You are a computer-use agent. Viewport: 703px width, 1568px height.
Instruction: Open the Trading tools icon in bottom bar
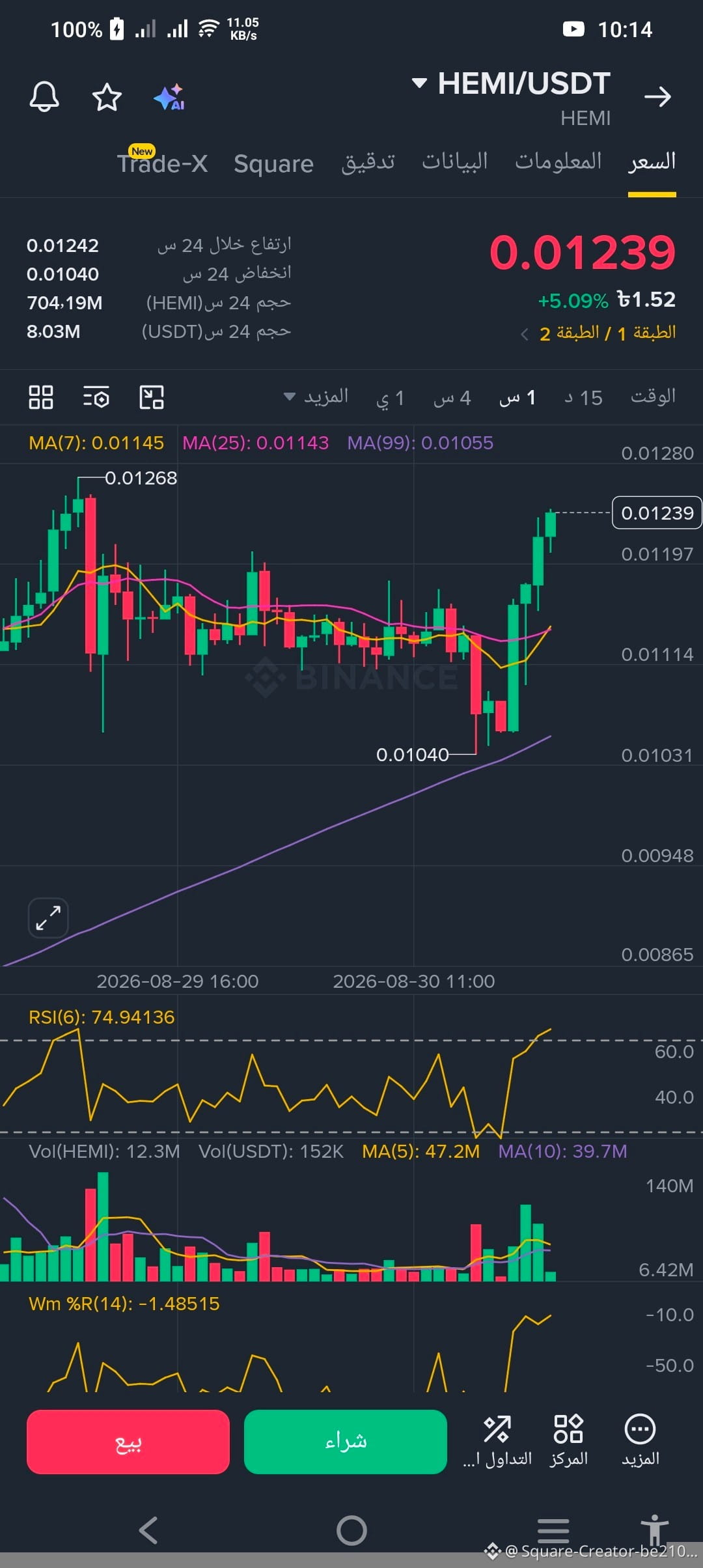pos(497,1441)
